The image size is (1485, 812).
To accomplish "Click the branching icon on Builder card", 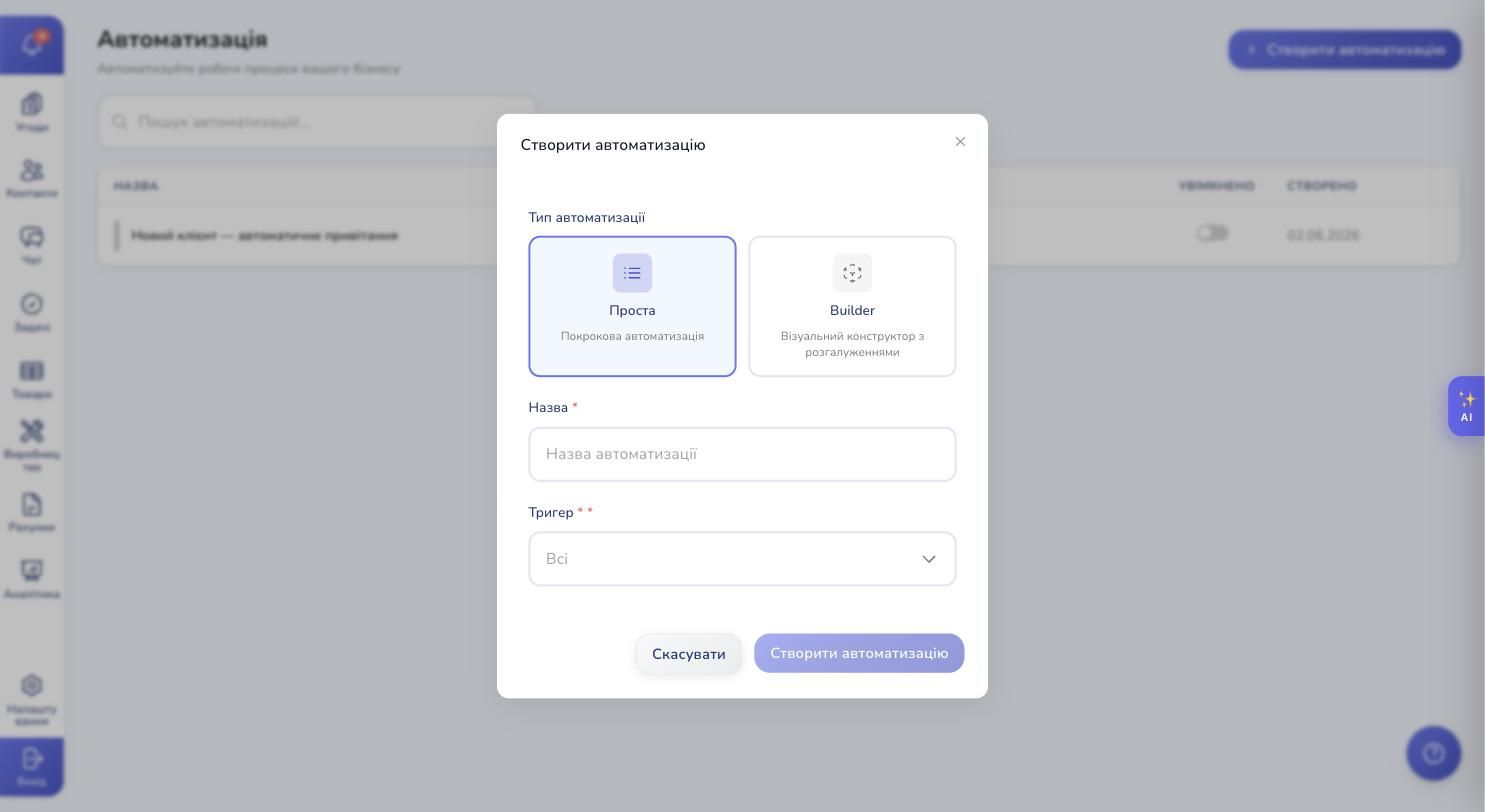I will 852,273.
